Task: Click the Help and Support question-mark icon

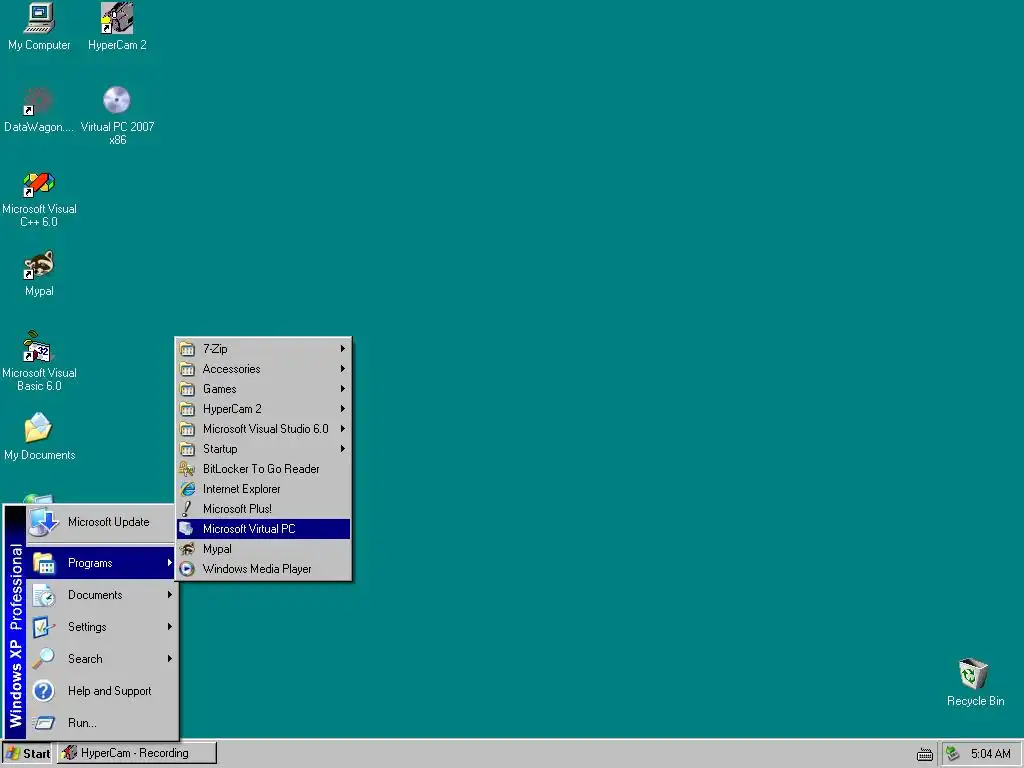Action: 44,690
